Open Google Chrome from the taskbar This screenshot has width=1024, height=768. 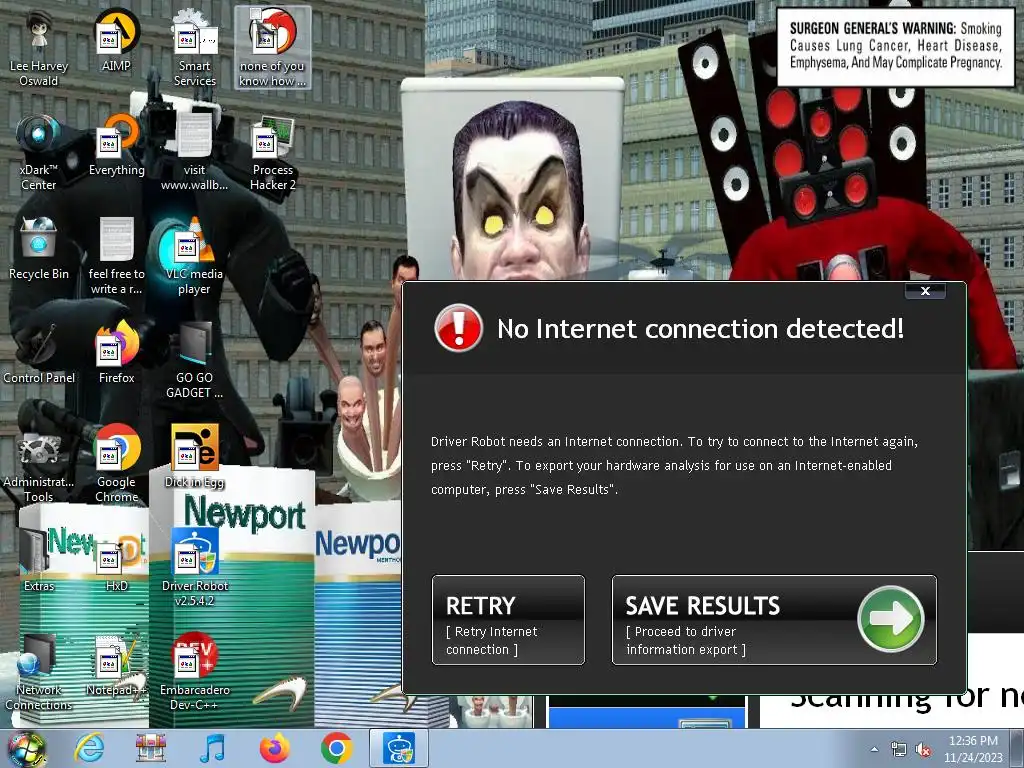[x=337, y=748]
